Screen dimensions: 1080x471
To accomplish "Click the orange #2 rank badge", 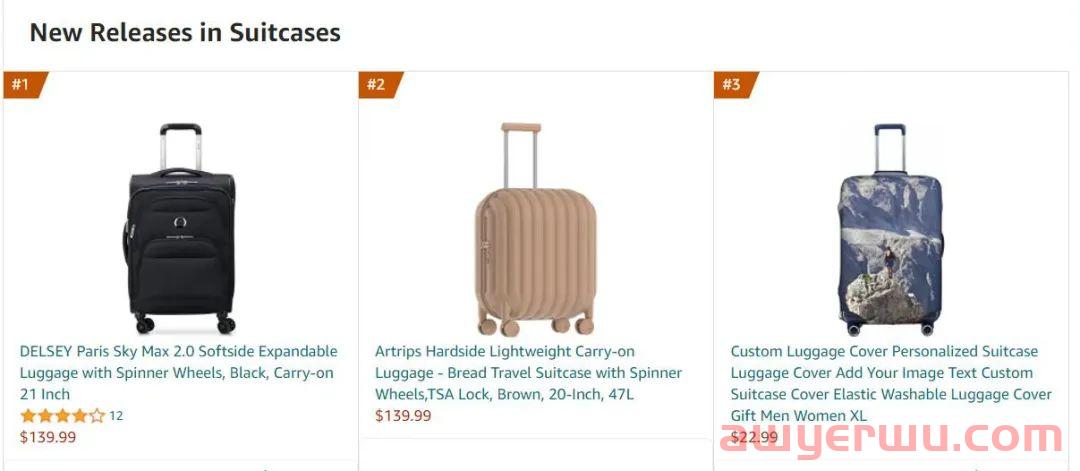I will point(380,85).
